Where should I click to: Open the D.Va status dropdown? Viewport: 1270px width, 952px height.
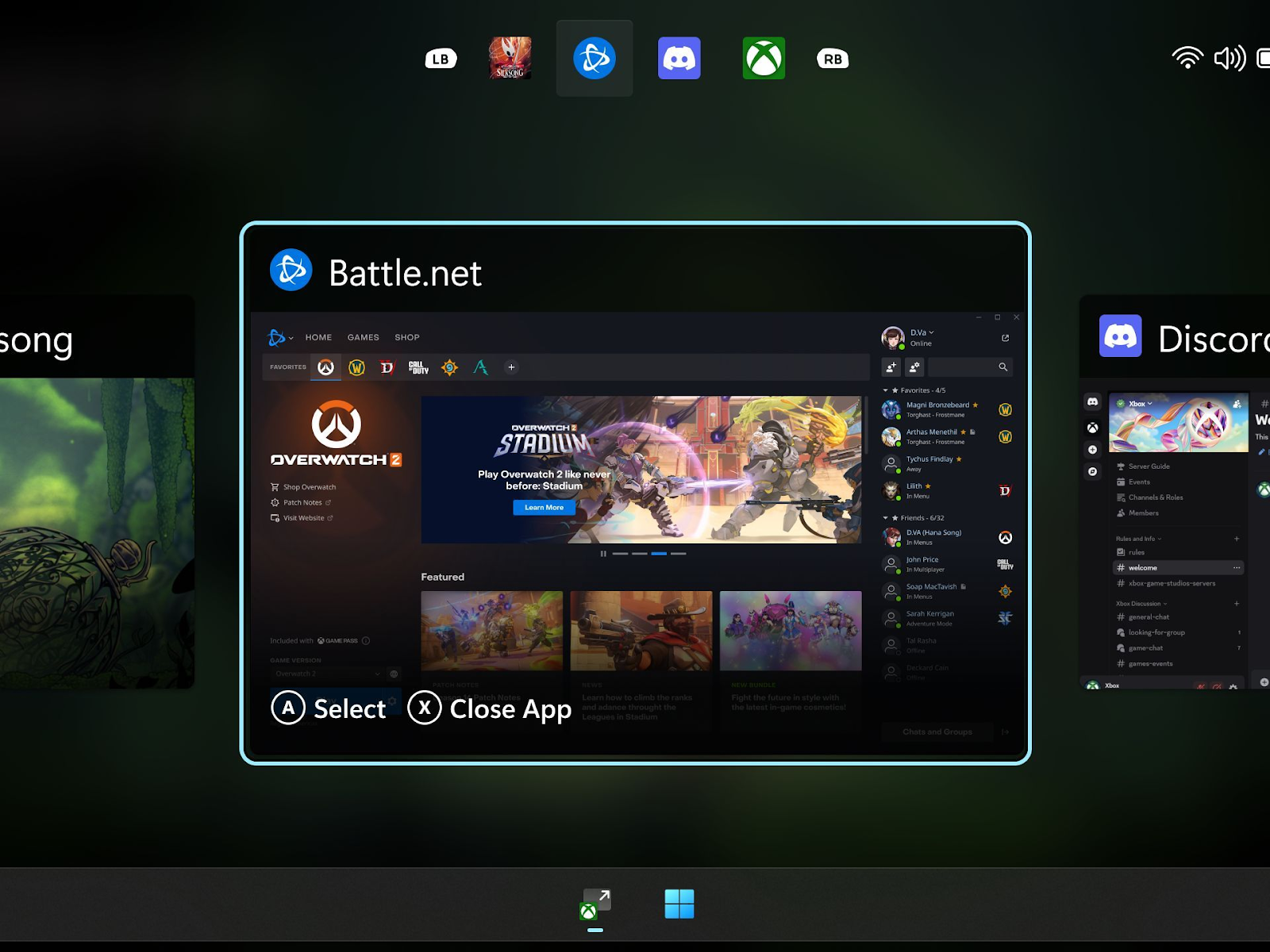[x=922, y=332]
